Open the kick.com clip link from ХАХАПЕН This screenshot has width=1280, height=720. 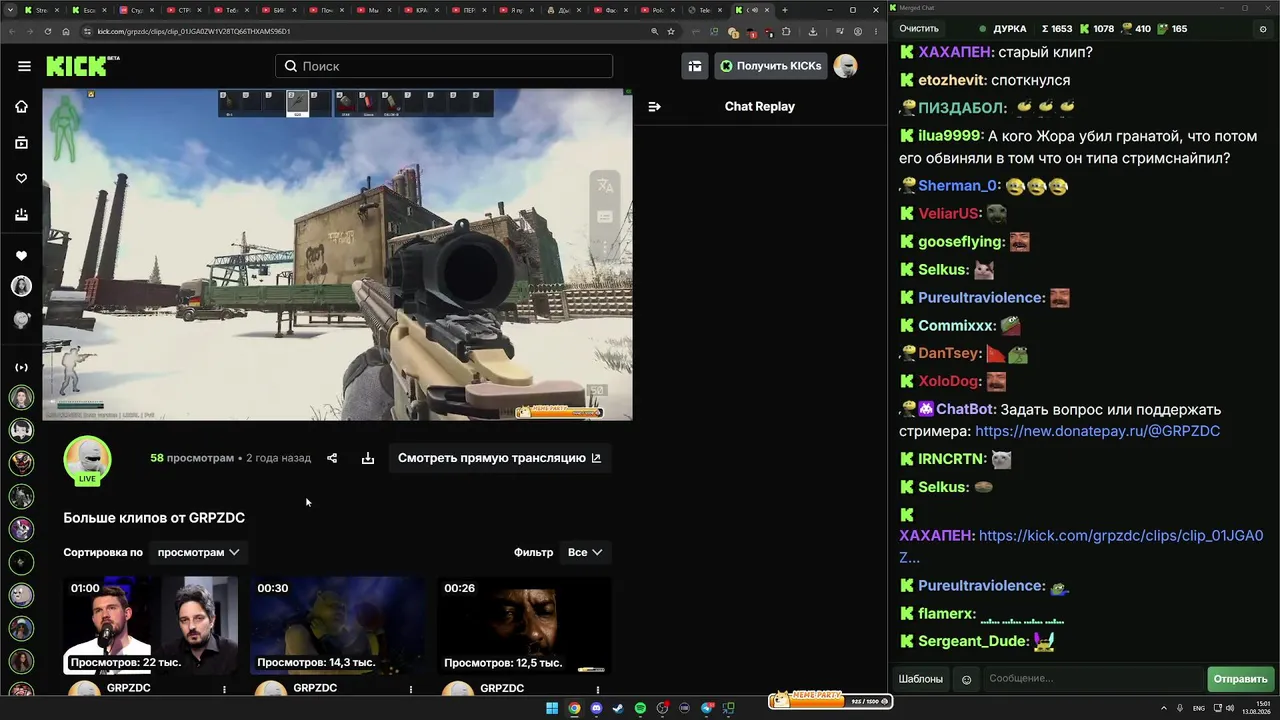1081,546
